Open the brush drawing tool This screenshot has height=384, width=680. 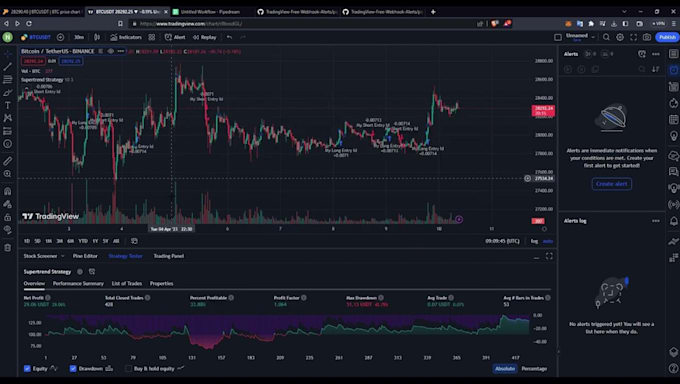pyautogui.click(x=7, y=92)
